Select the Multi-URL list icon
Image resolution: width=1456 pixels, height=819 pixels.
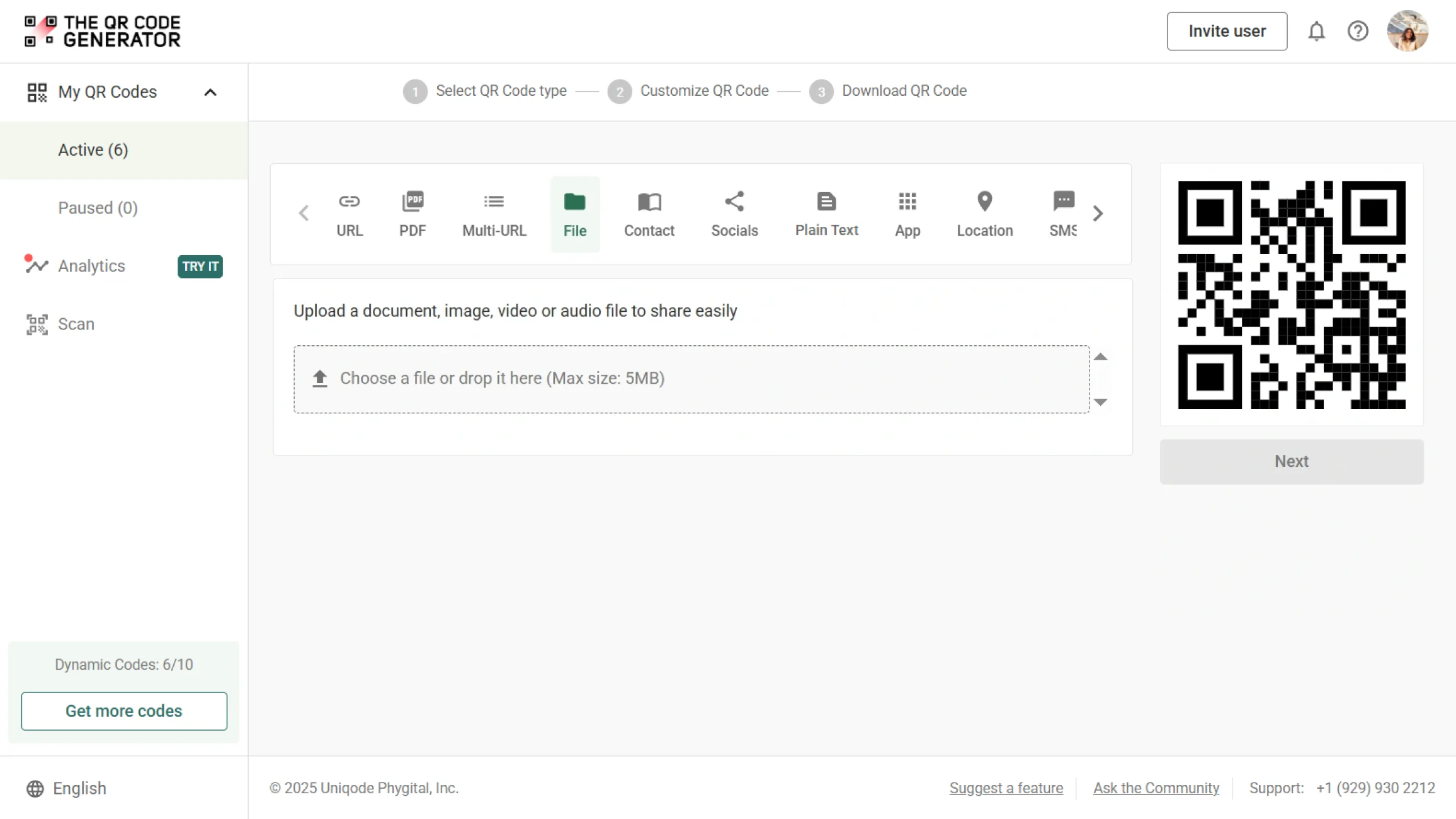pyautogui.click(x=494, y=214)
